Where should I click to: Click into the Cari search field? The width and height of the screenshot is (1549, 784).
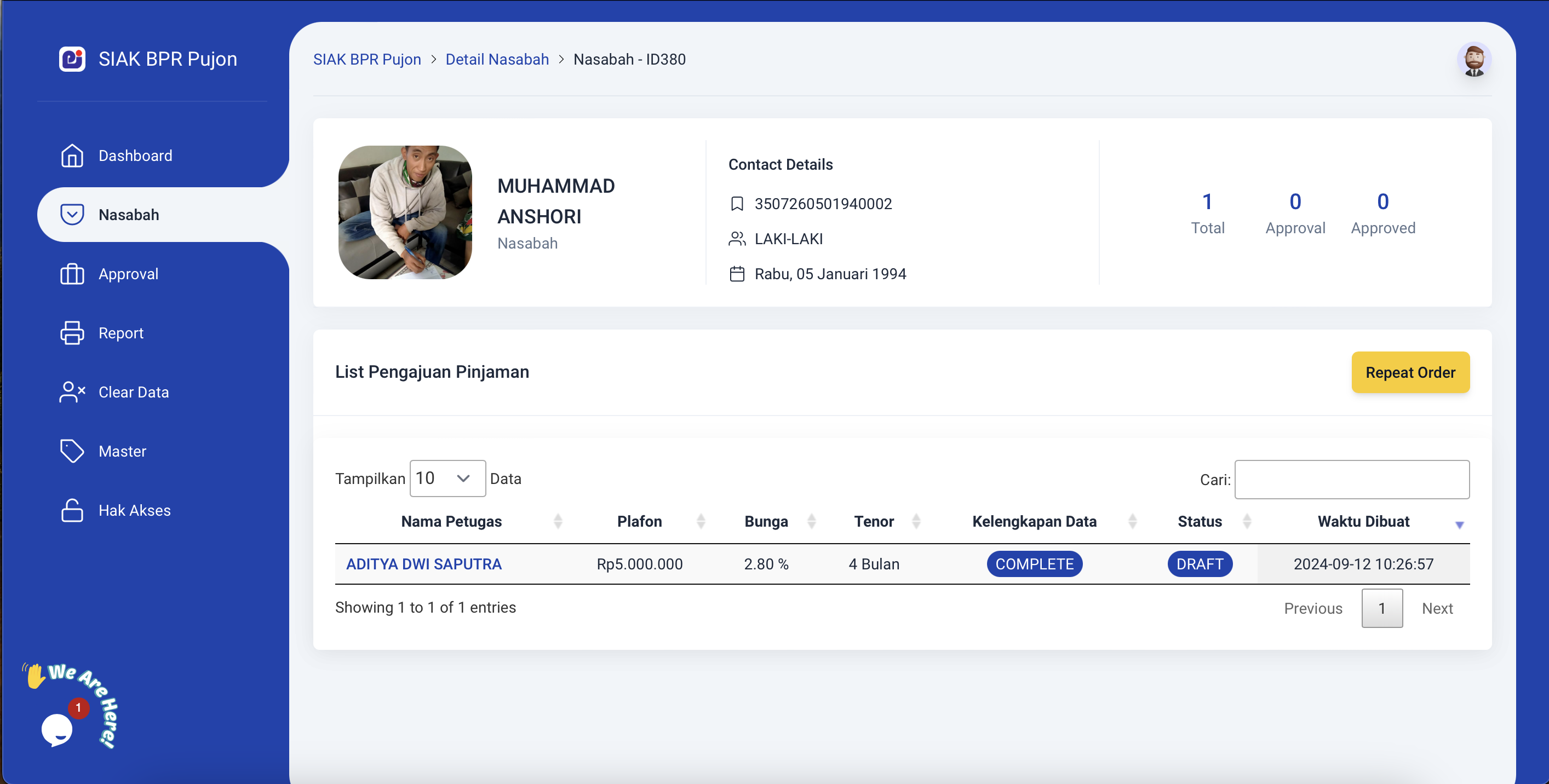(1351, 480)
